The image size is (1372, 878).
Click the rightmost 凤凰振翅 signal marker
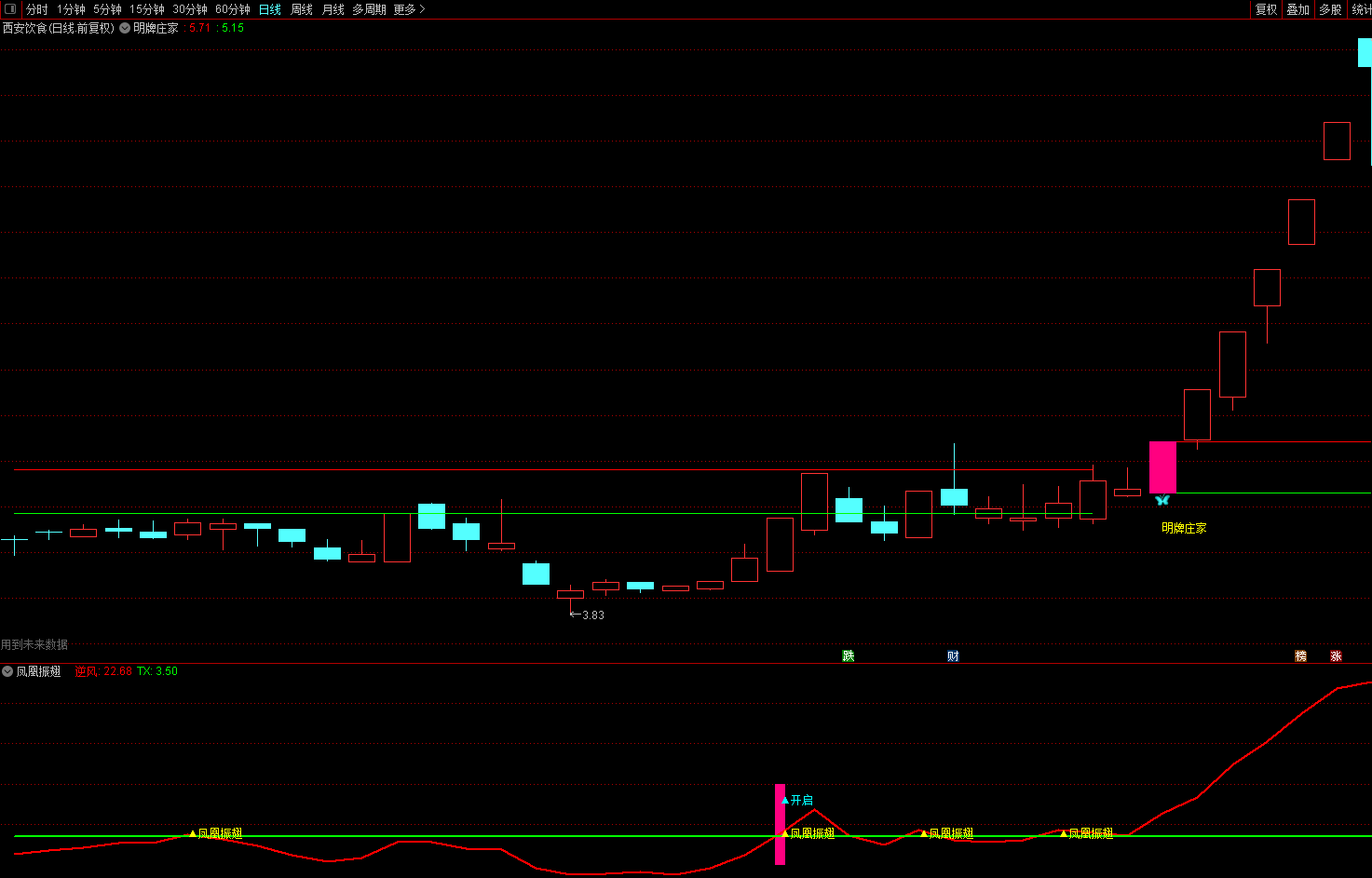point(1086,833)
